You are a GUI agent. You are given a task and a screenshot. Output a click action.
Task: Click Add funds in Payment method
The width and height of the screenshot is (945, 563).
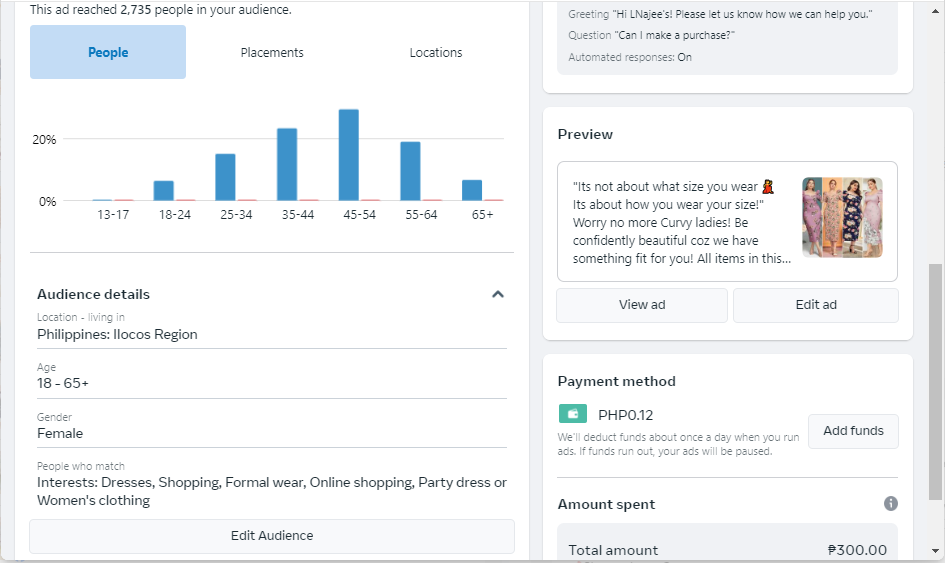(853, 431)
